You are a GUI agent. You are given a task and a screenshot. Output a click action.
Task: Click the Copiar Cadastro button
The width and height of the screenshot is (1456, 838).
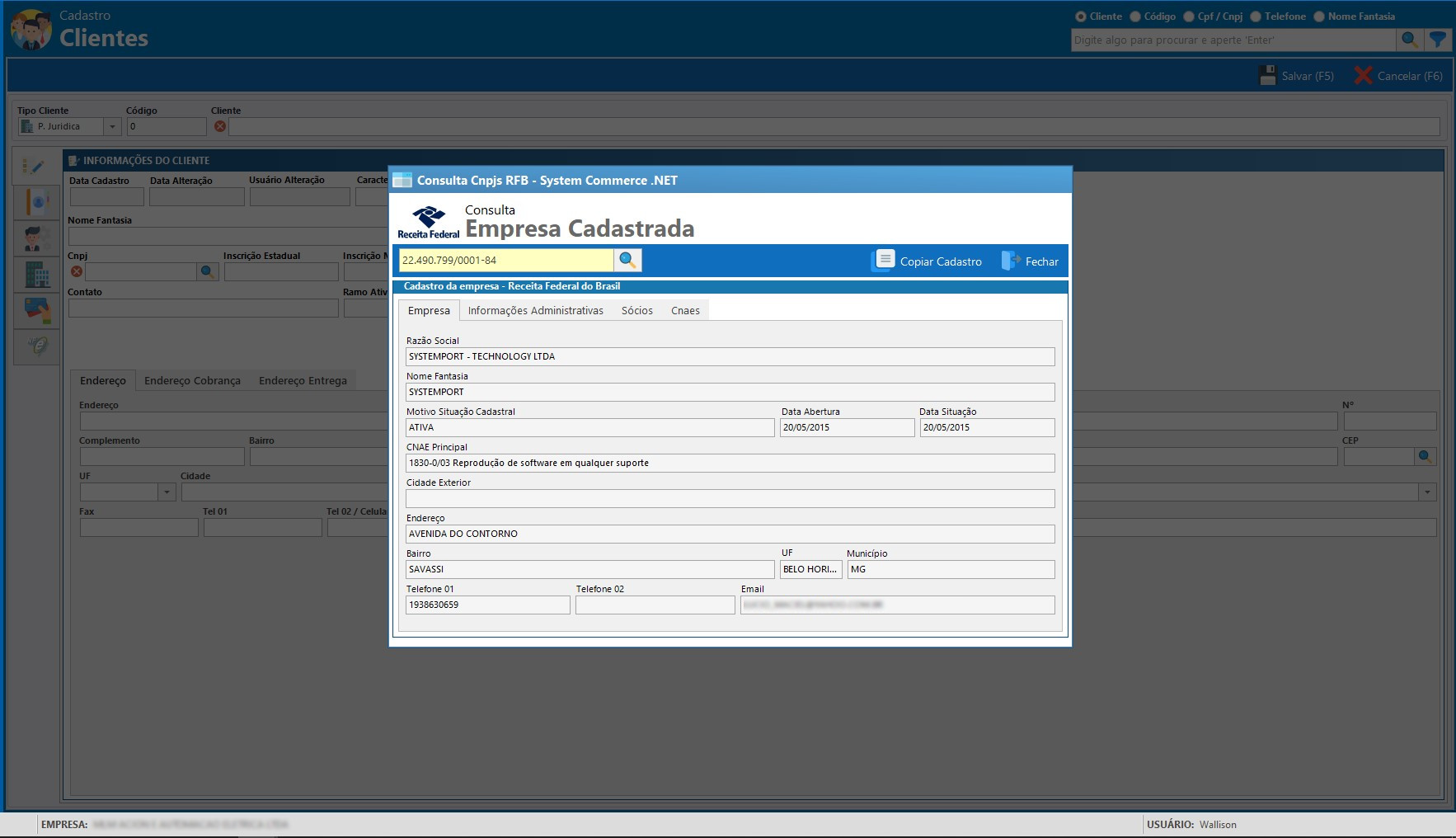(x=928, y=261)
